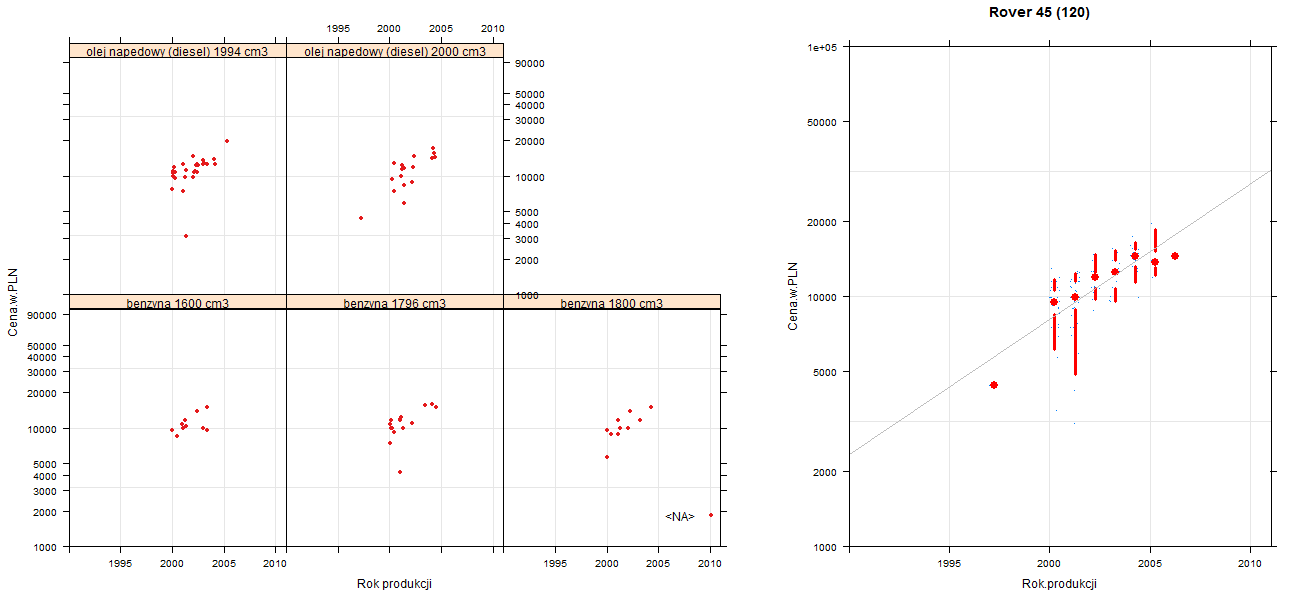Screen dimensions: 1300x600
Task: Click the 'benzyna 1600 cm3' panel header
Action: coord(178,302)
